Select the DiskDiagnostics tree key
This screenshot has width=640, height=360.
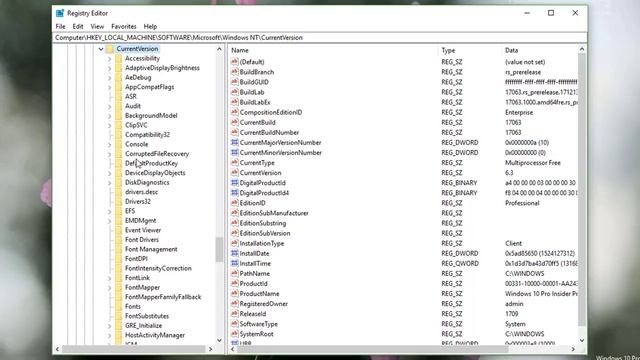147,182
